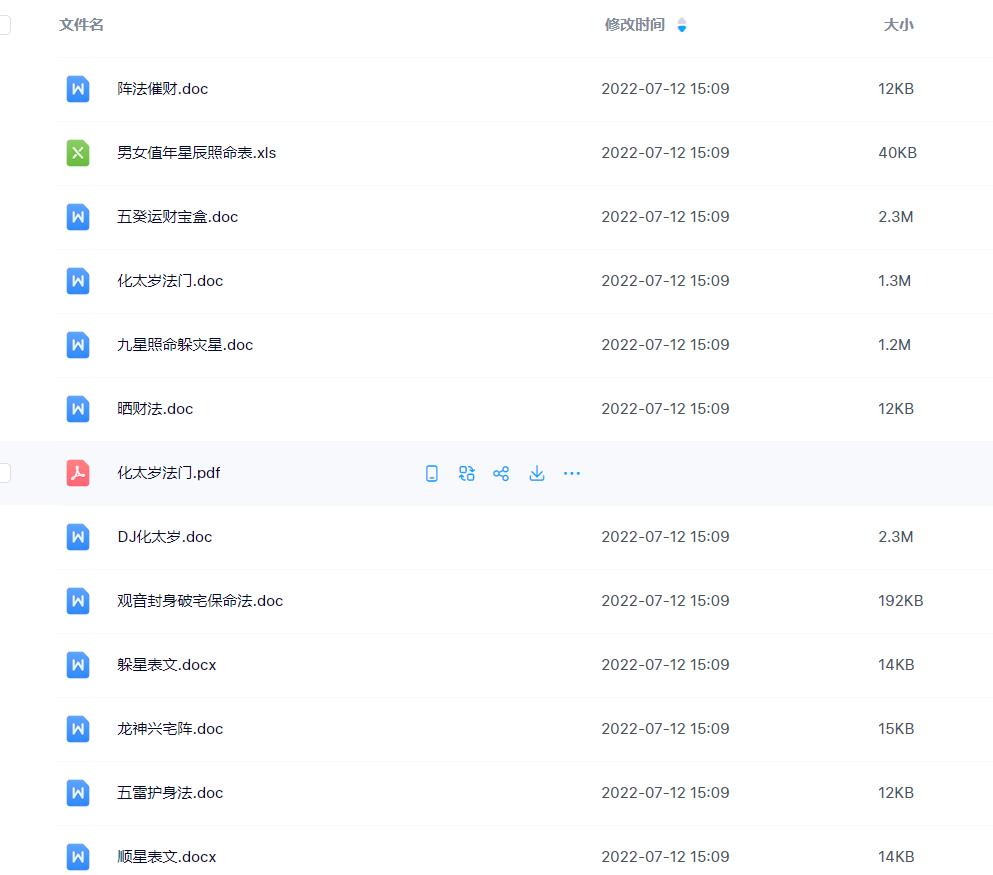The width and height of the screenshot is (993, 875).
Task: Click the share icon for 化太岁法门.pdf
Action: (x=501, y=473)
